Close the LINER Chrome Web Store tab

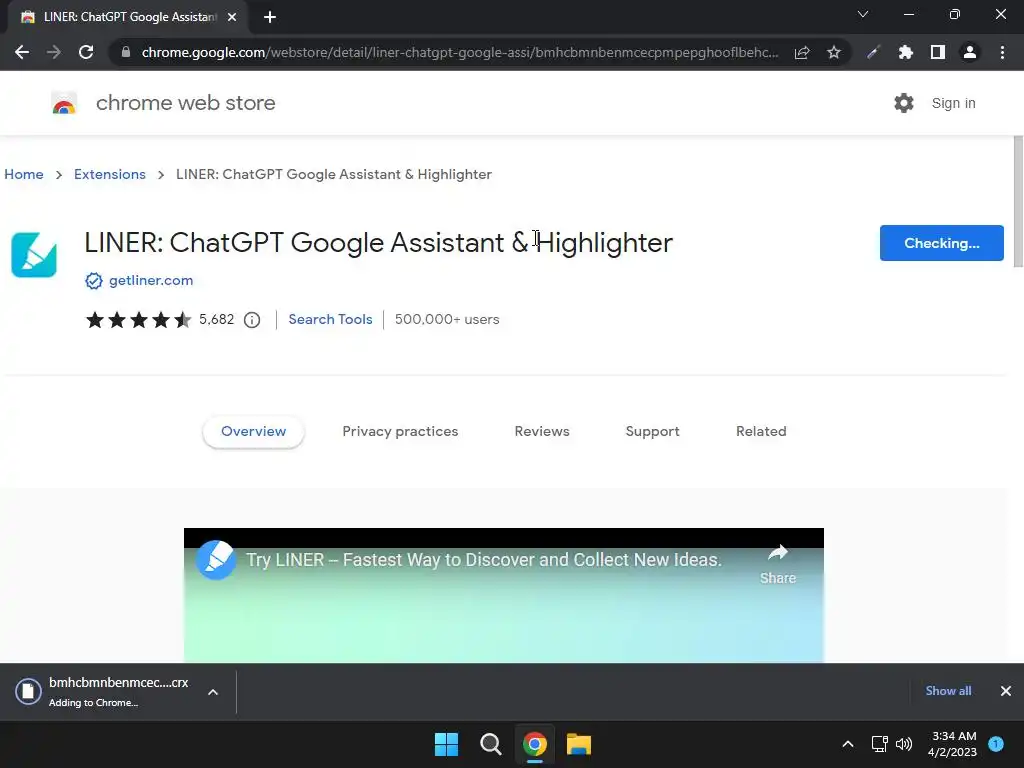[232, 17]
